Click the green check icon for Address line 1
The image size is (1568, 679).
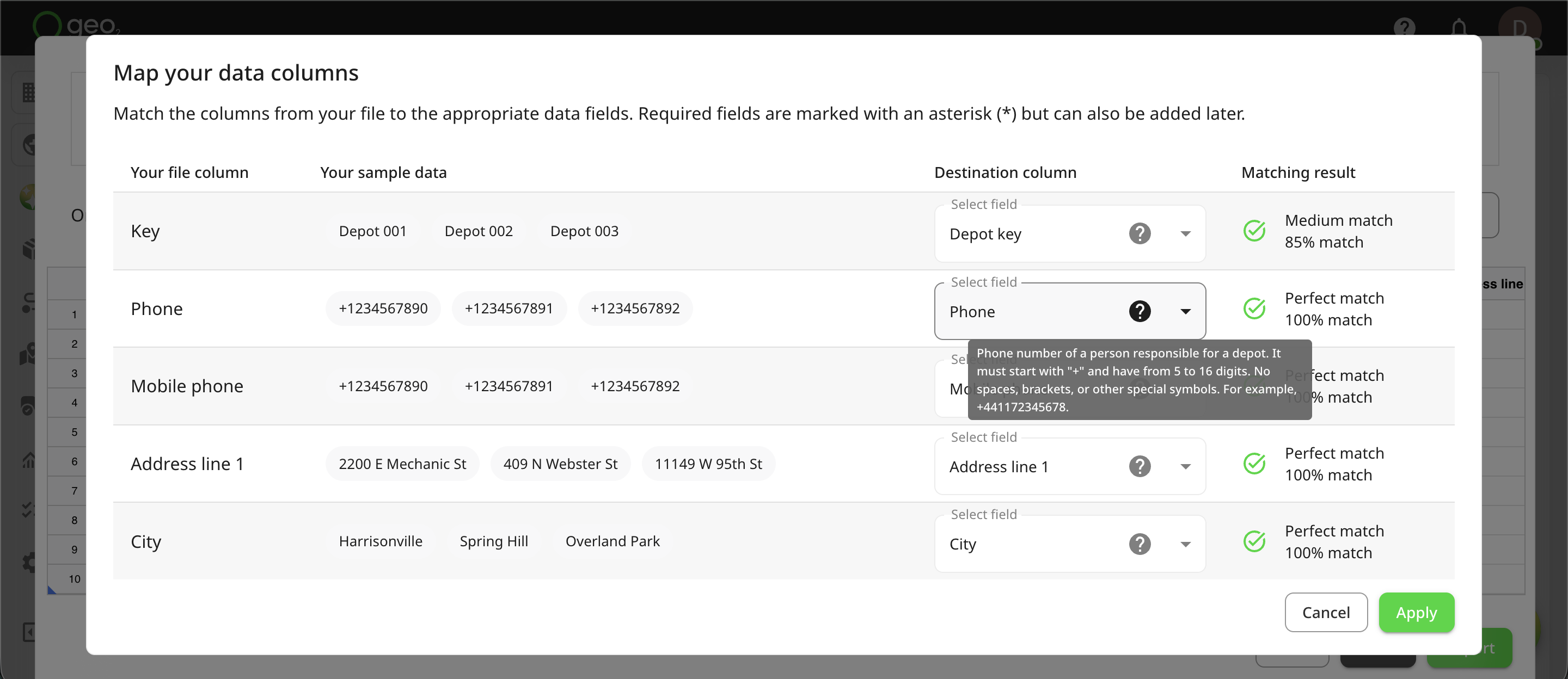(x=1254, y=464)
